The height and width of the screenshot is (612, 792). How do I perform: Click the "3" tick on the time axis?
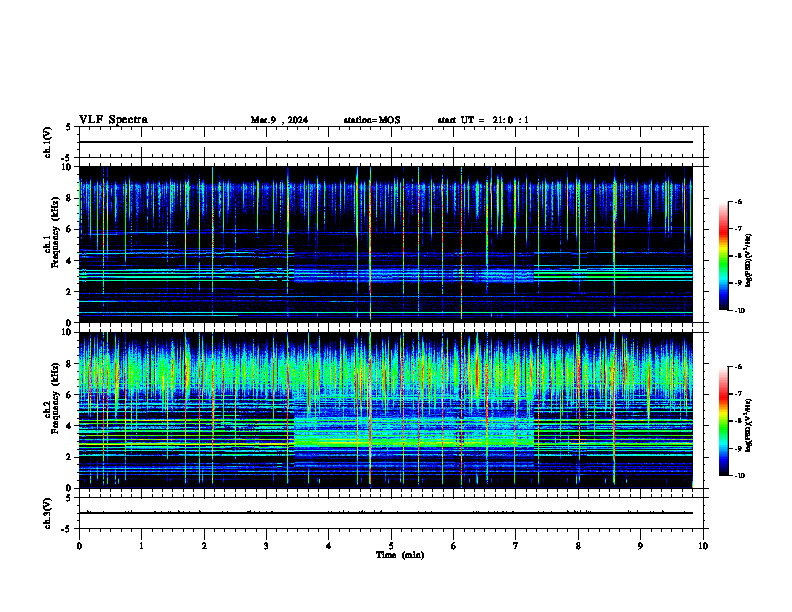[x=266, y=546]
